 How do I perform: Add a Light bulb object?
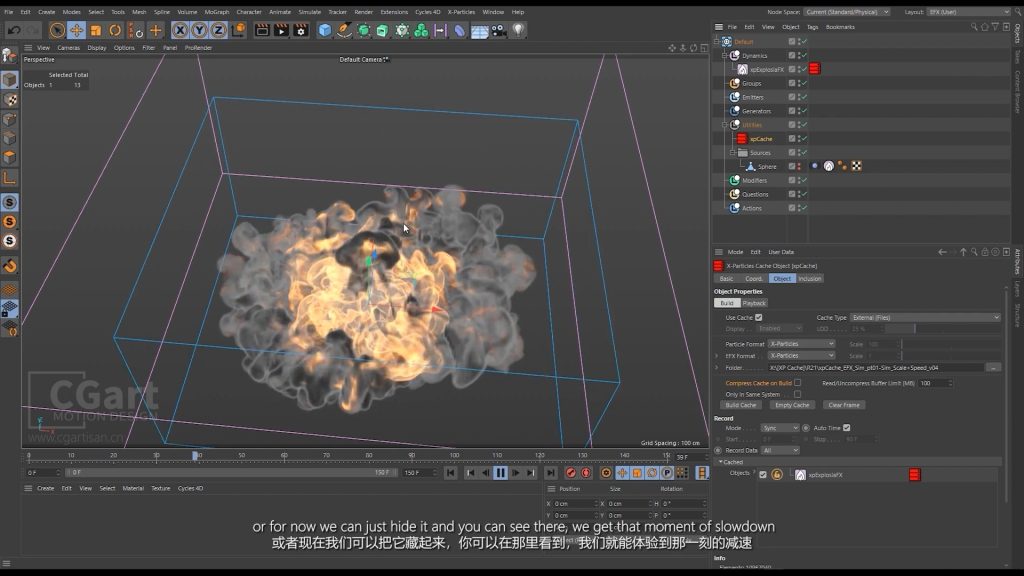(x=518, y=30)
